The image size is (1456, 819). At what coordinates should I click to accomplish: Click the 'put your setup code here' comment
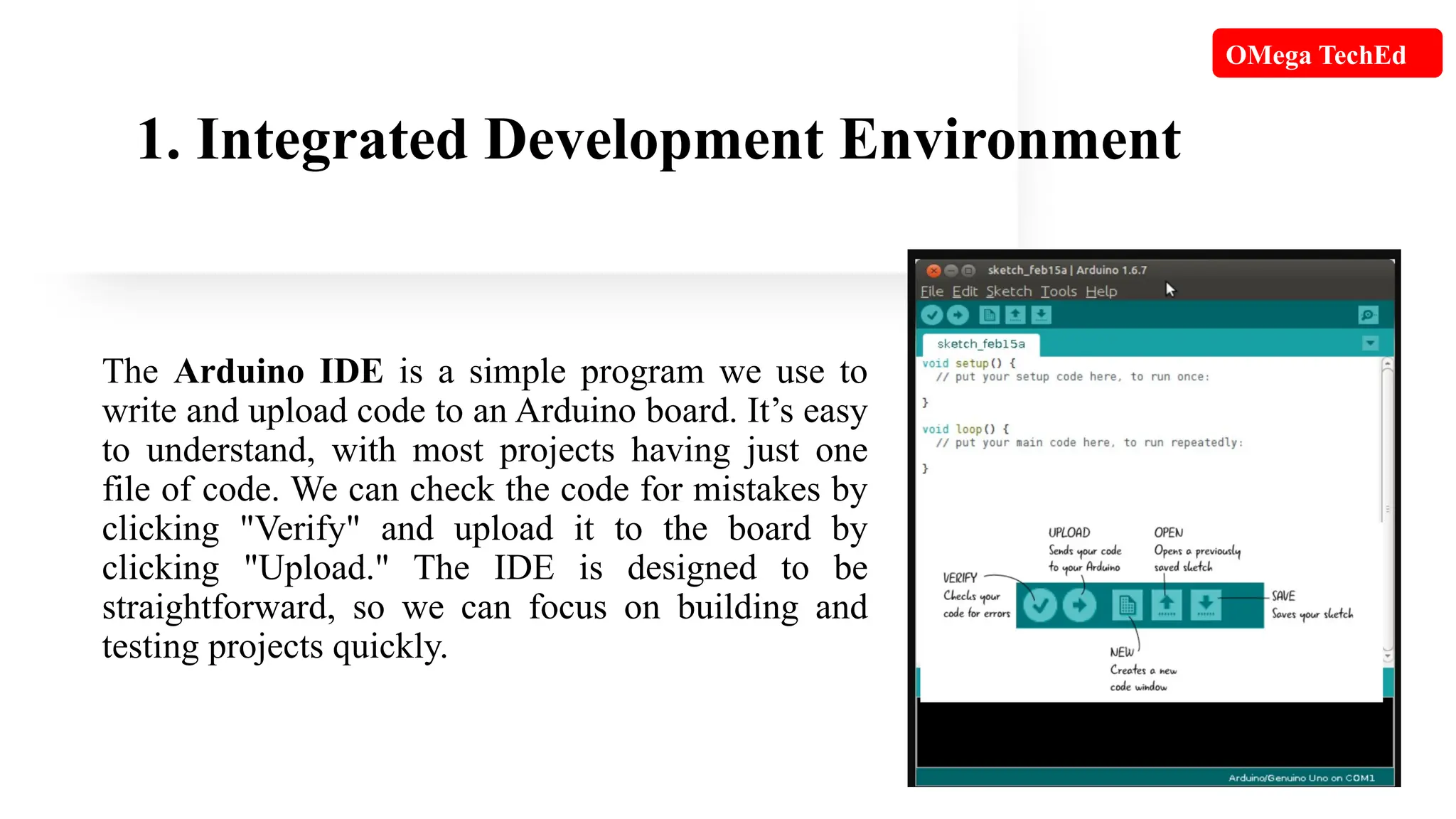pyautogui.click(x=1072, y=377)
